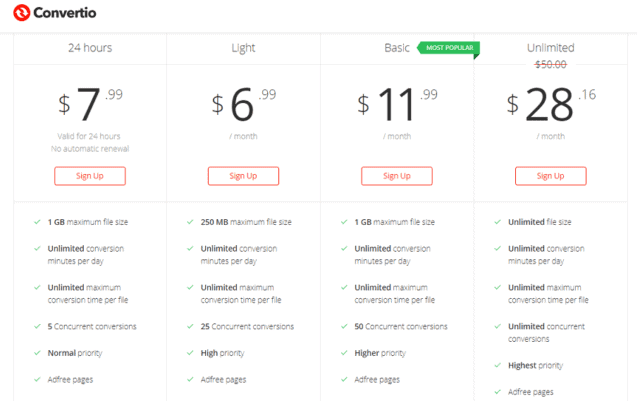The width and height of the screenshot is (640, 401).
Task: Sign up for the 24 hours plan
Action: 90,176
